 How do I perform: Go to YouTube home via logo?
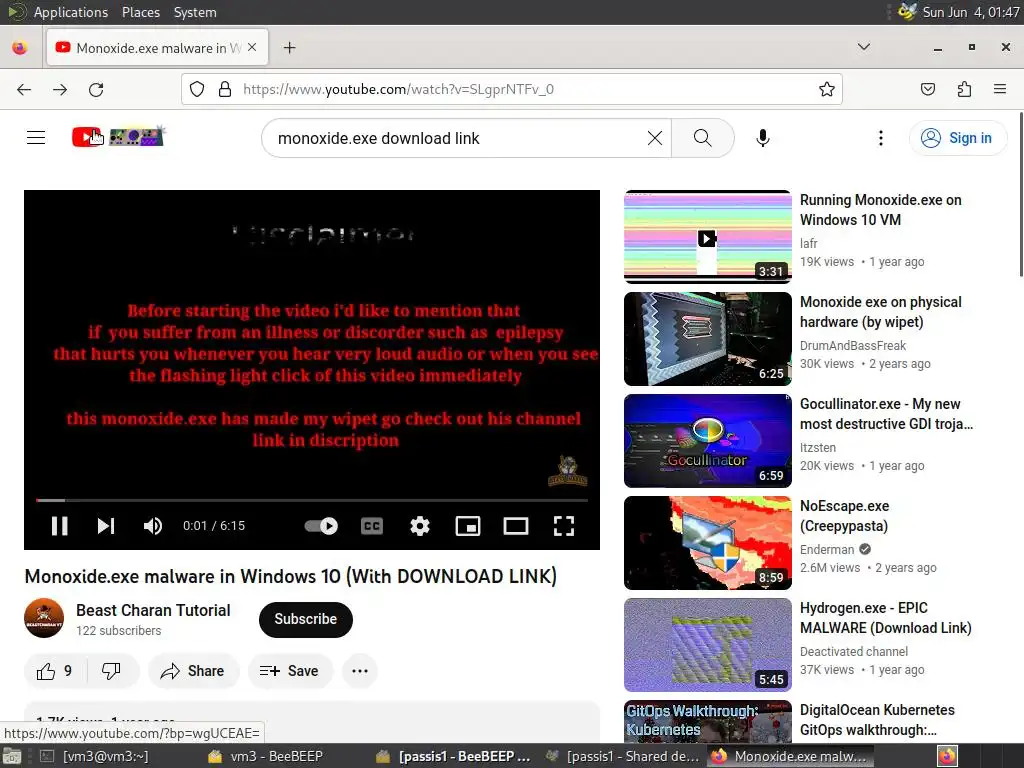click(x=118, y=136)
